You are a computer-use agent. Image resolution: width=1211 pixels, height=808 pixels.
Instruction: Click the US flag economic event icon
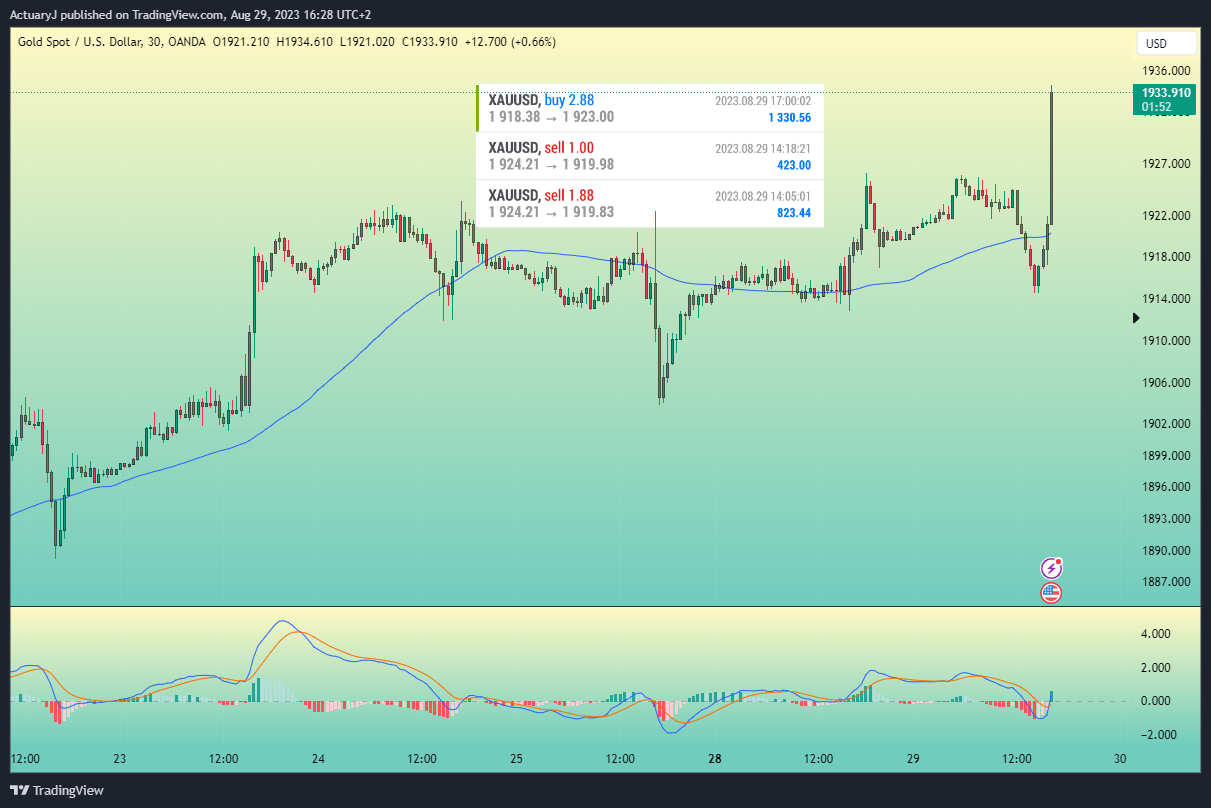[x=1051, y=593]
